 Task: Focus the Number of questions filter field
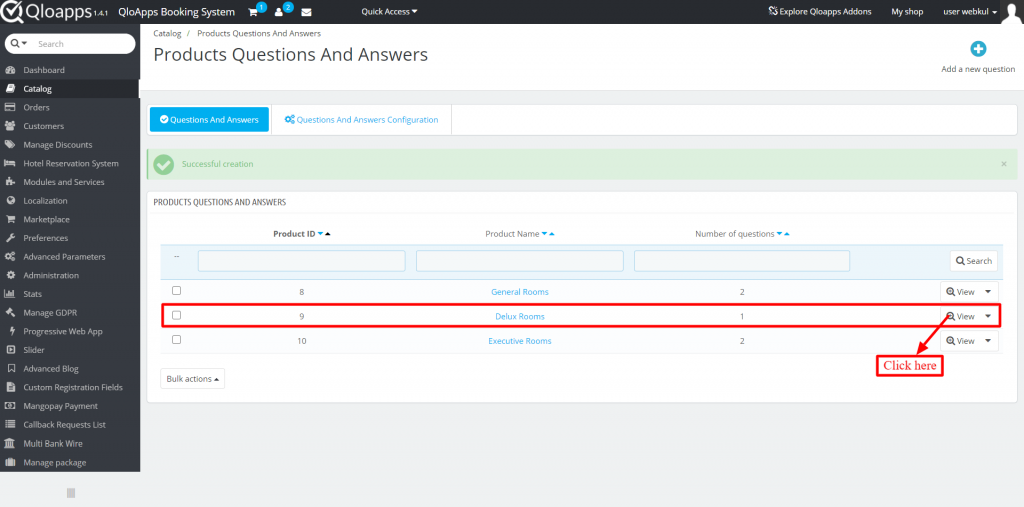742,261
